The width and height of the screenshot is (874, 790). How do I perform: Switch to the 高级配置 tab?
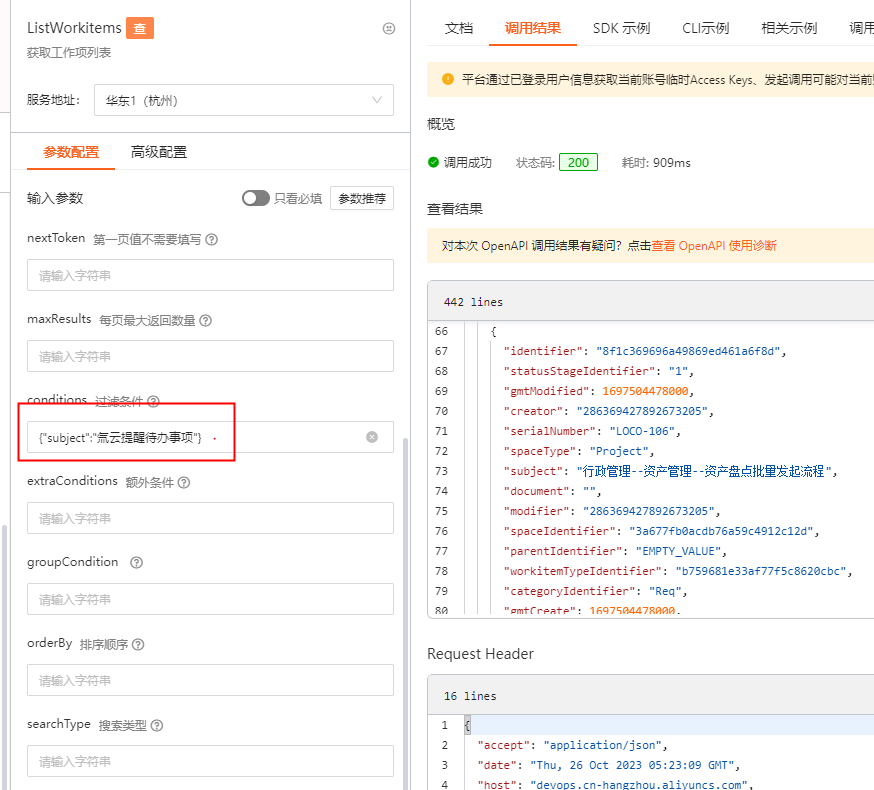(x=159, y=152)
